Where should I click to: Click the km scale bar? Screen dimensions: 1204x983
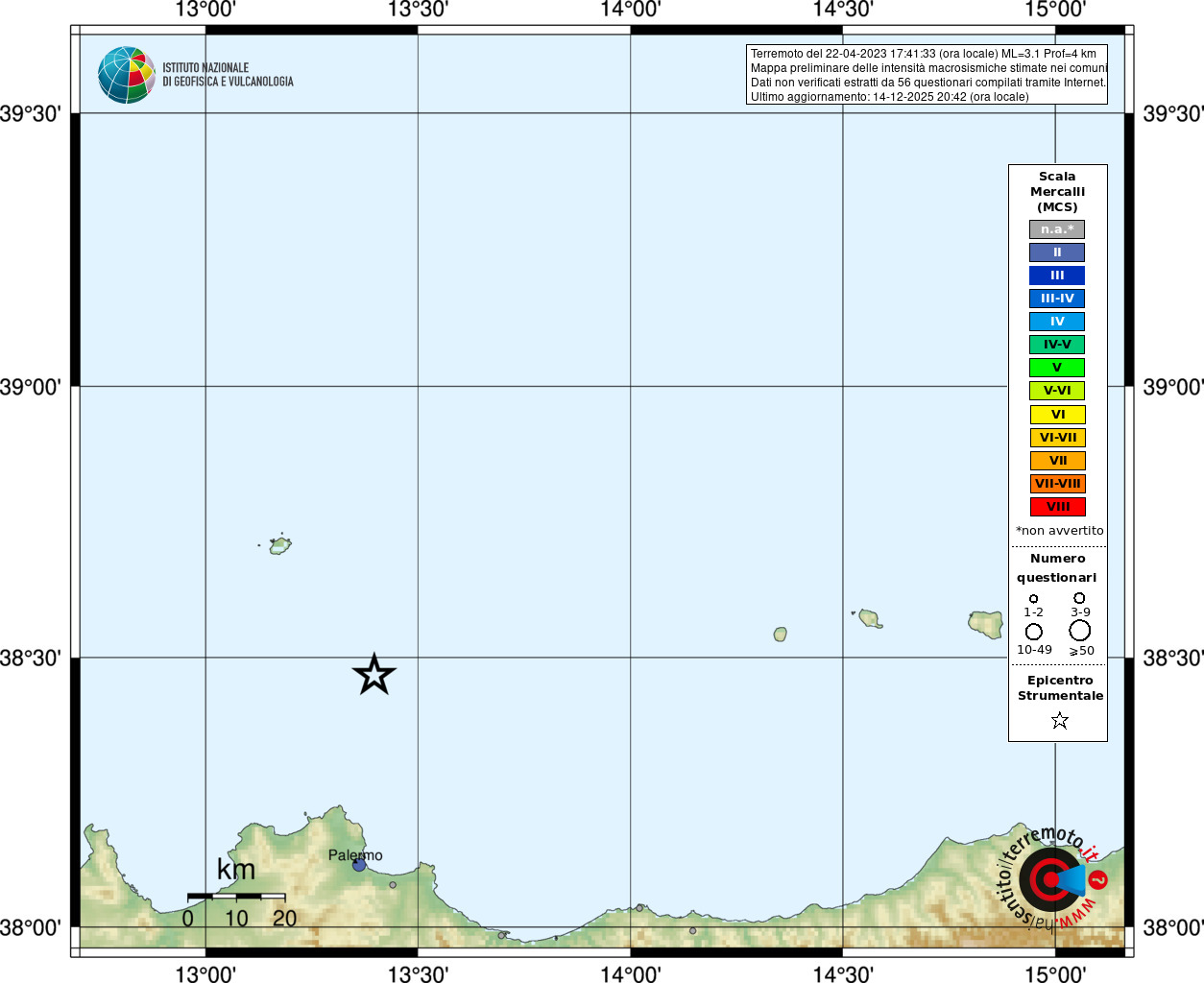(x=236, y=896)
